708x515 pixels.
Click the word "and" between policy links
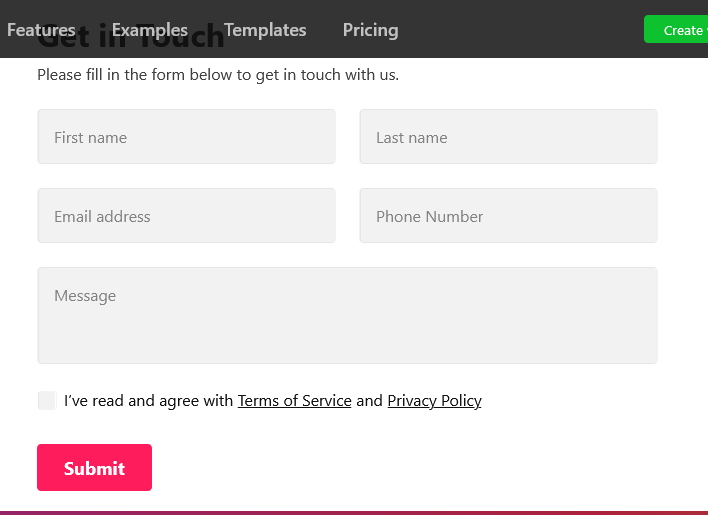click(x=369, y=401)
